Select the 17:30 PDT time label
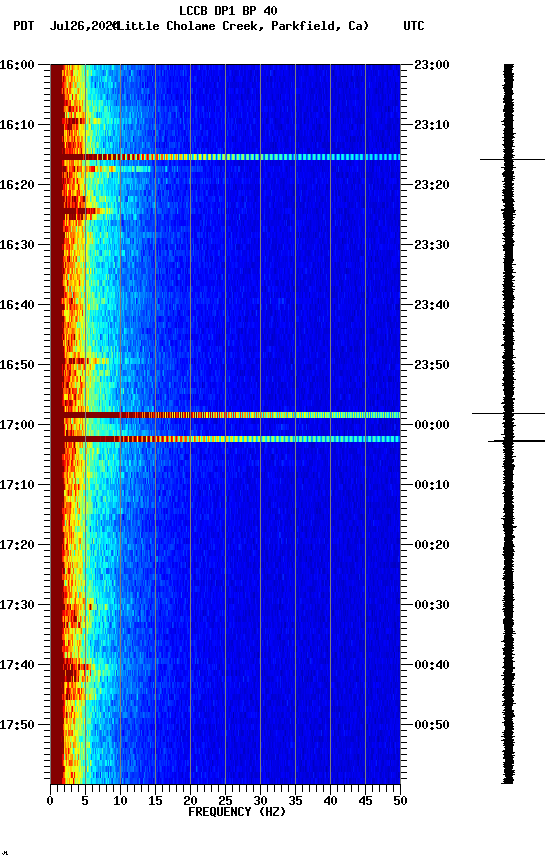Screen dimensions: 552x864 [17, 605]
